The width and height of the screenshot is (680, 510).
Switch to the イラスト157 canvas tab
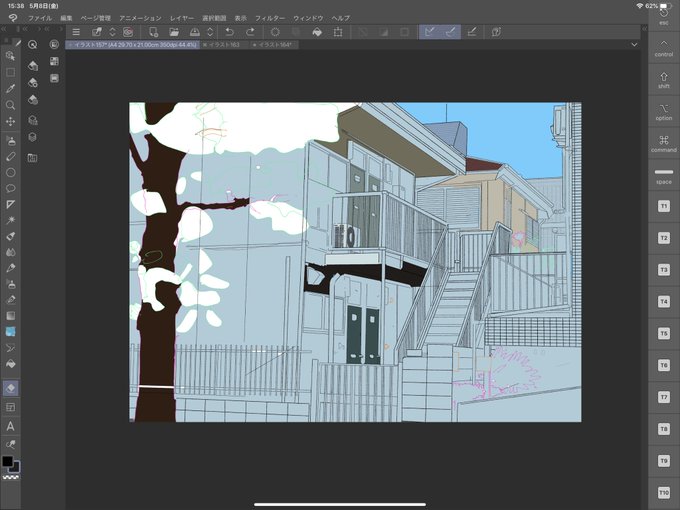pos(133,45)
